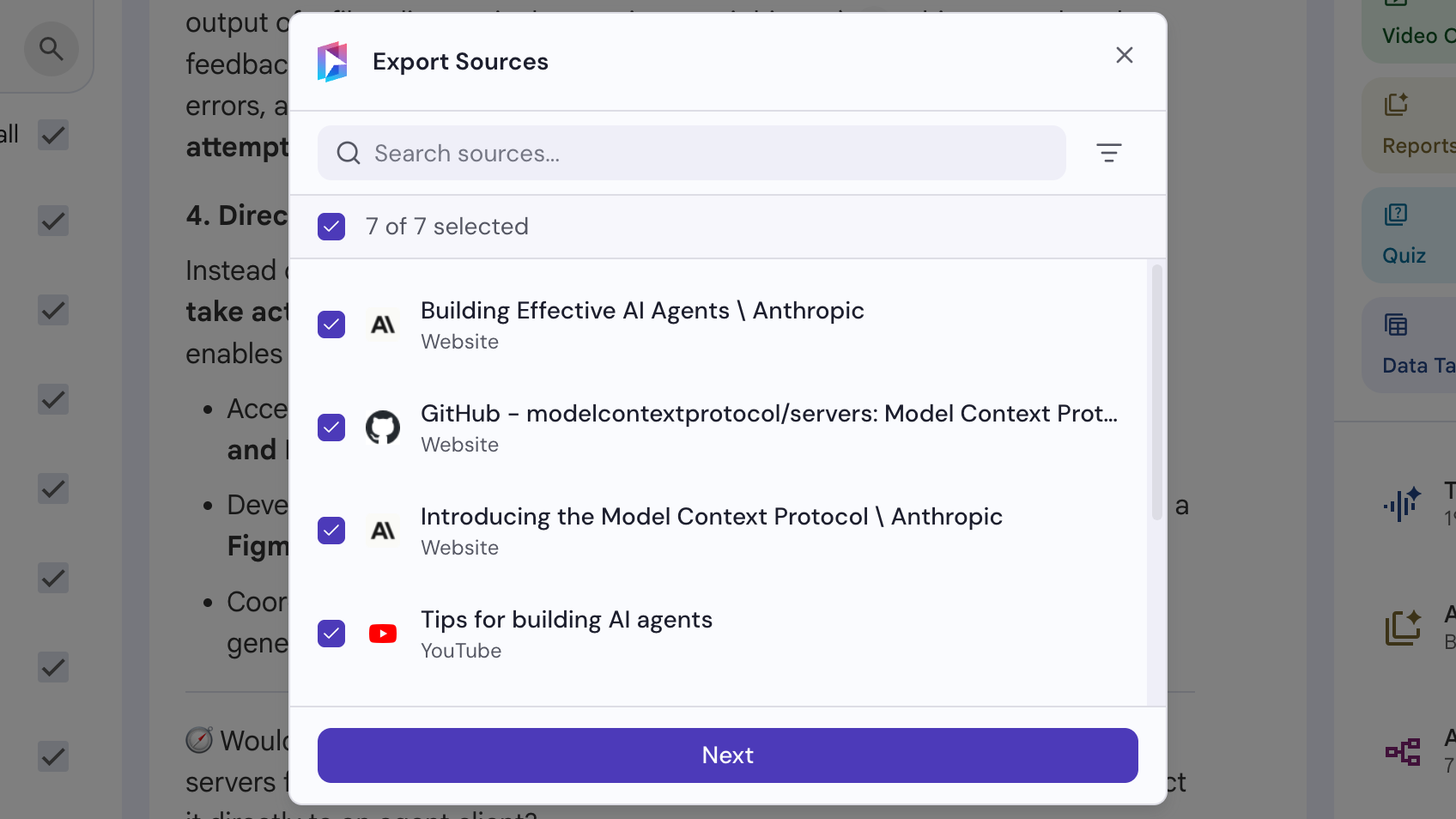Screen dimensions: 1456x819
Task: Select 'Introducing the Model Context Protocol' title
Action: [712, 517]
